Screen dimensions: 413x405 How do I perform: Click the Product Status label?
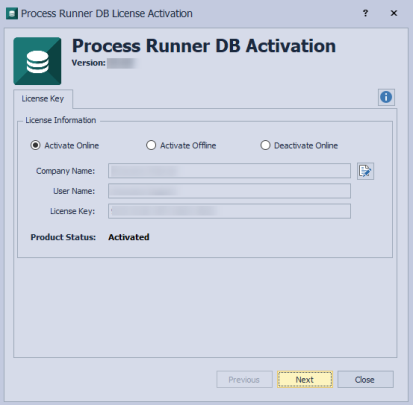pyautogui.click(x=63, y=237)
